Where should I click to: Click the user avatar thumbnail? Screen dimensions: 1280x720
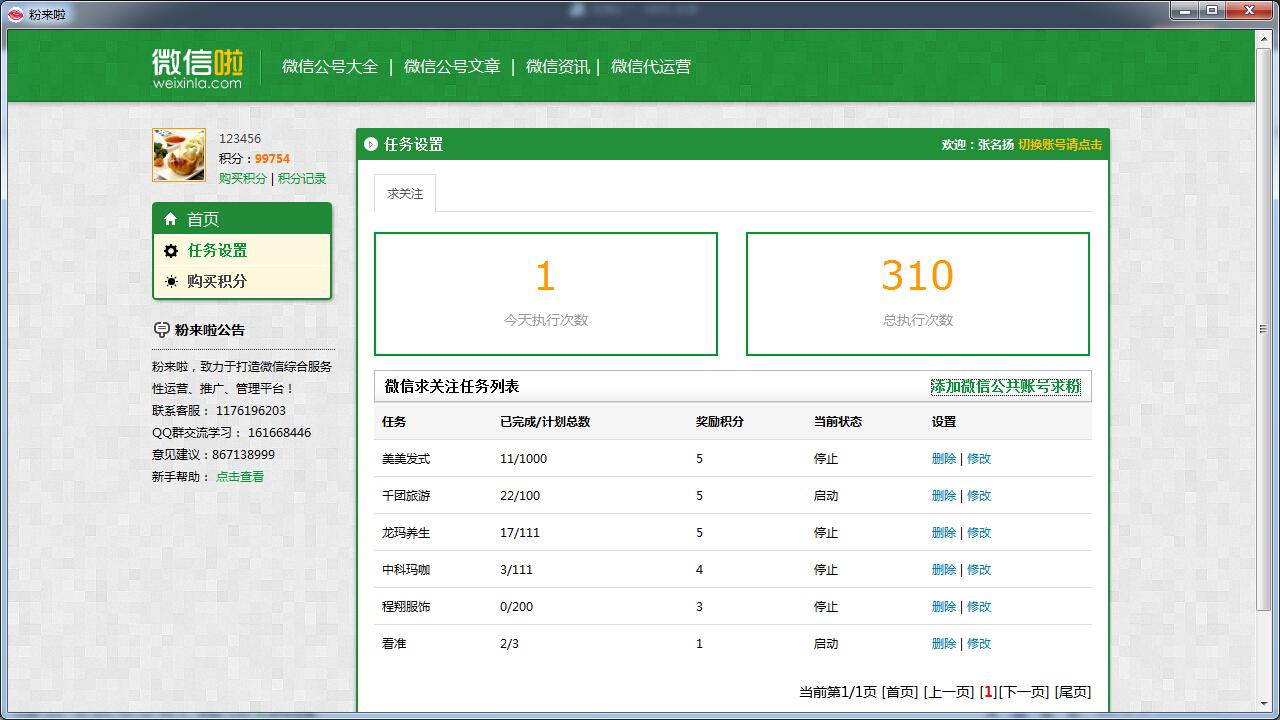click(178, 155)
